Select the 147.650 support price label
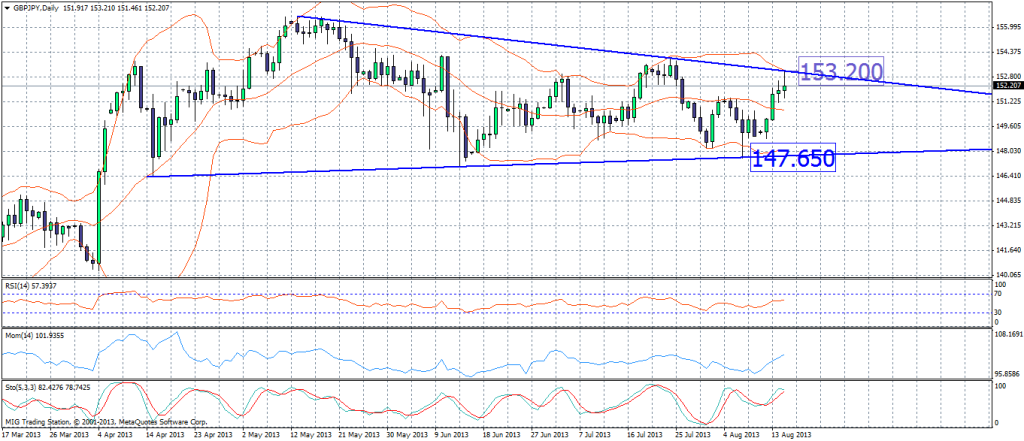1024x441 pixels. point(790,157)
